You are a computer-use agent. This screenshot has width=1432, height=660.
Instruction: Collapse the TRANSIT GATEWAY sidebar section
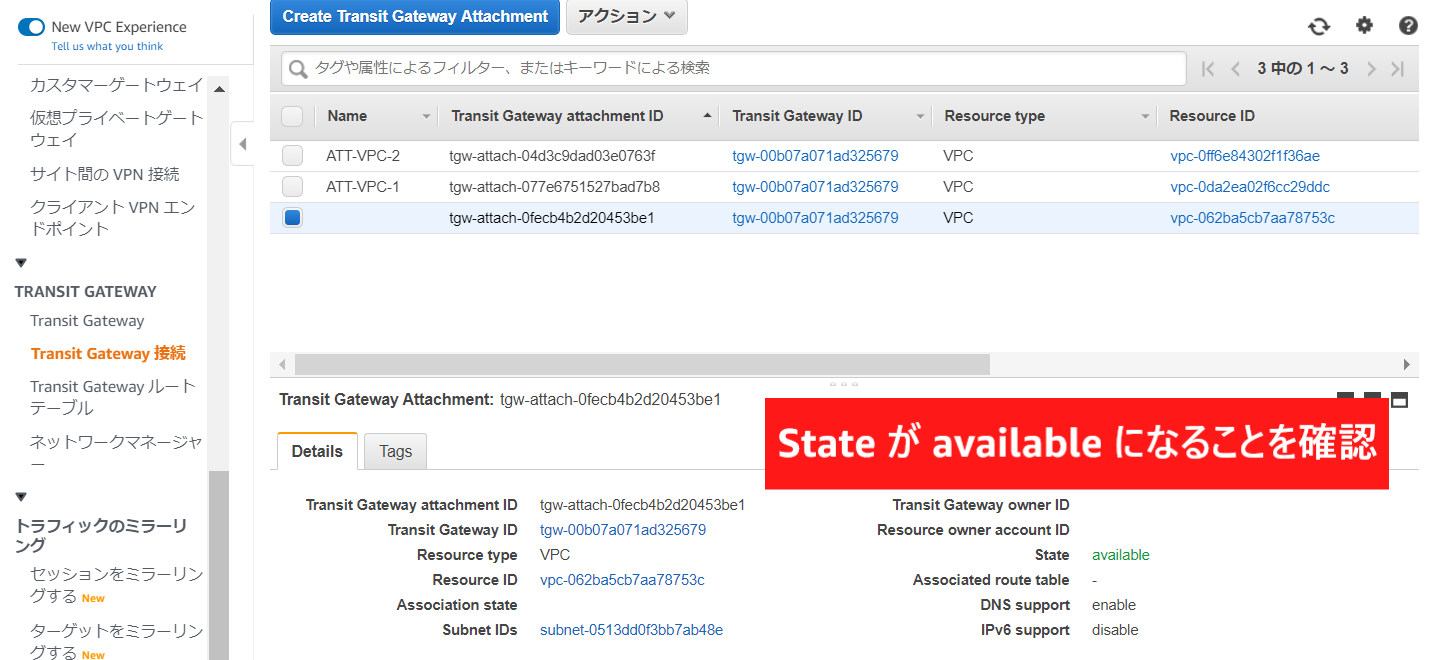[21, 263]
